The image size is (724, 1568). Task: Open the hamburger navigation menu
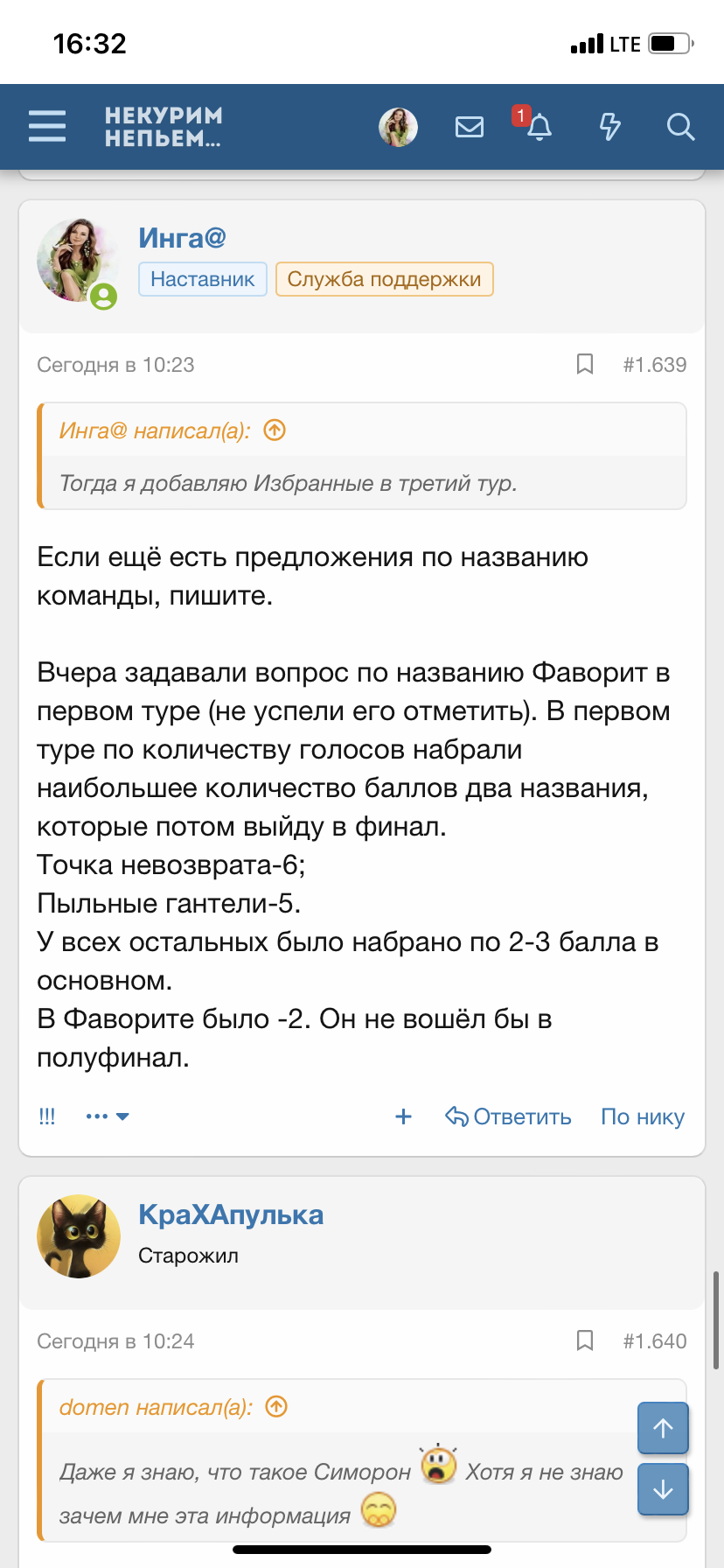[x=46, y=127]
